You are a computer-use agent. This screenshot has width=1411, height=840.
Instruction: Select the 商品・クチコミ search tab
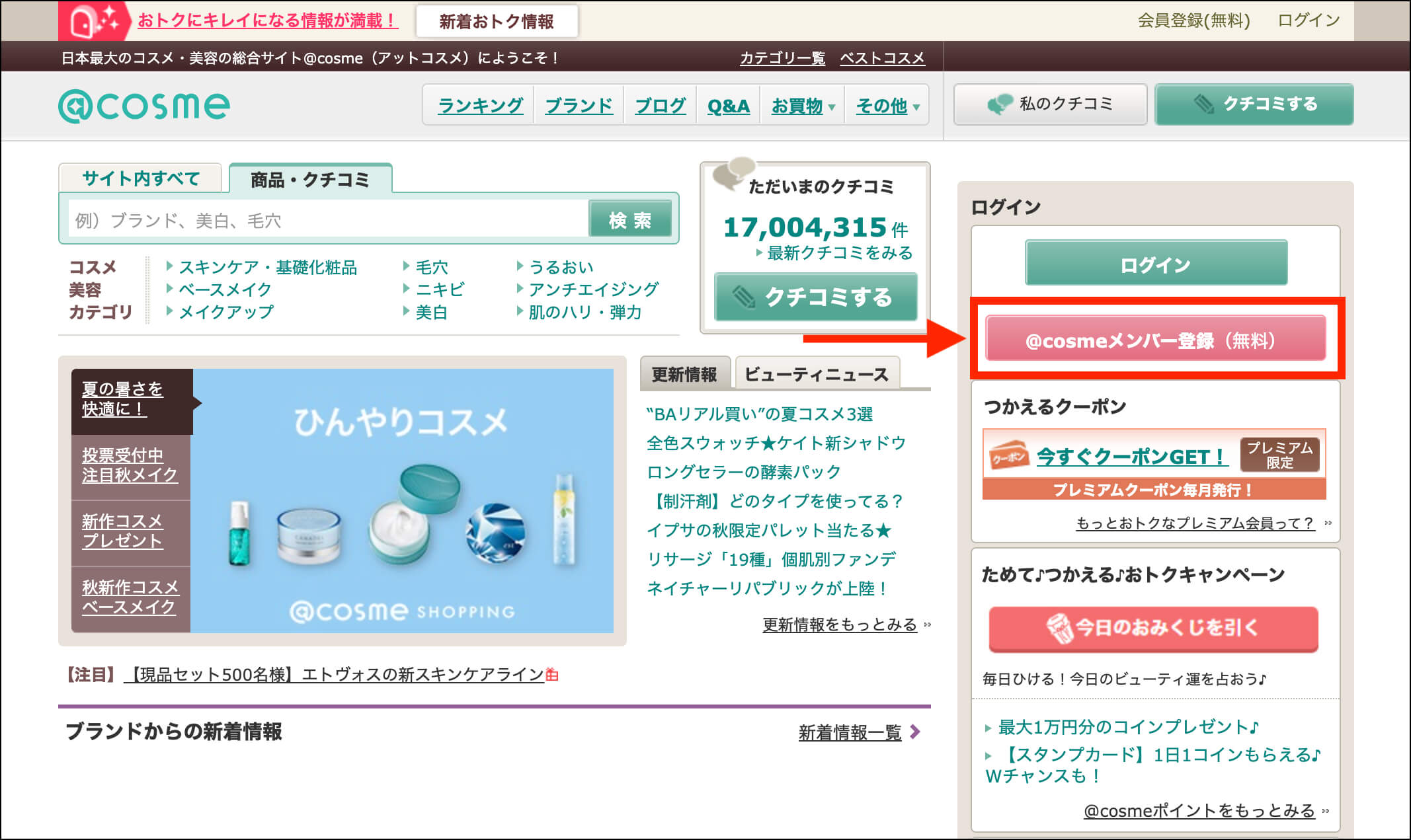click(x=310, y=179)
